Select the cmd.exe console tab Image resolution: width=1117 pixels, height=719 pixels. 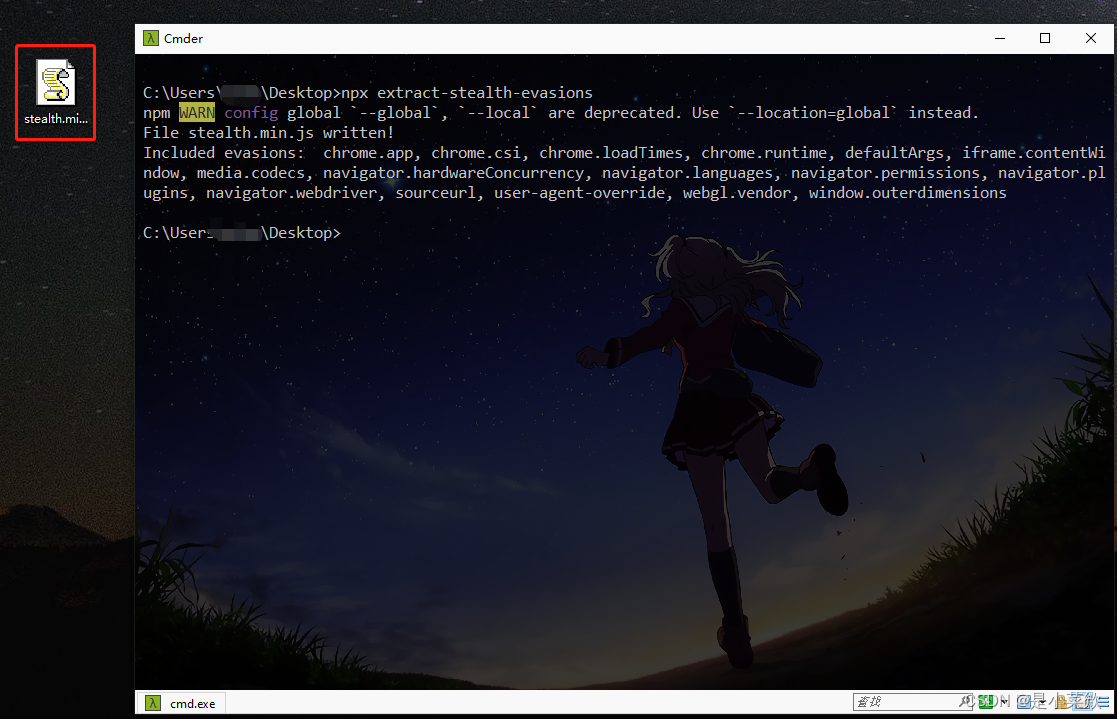coord(182,703)
